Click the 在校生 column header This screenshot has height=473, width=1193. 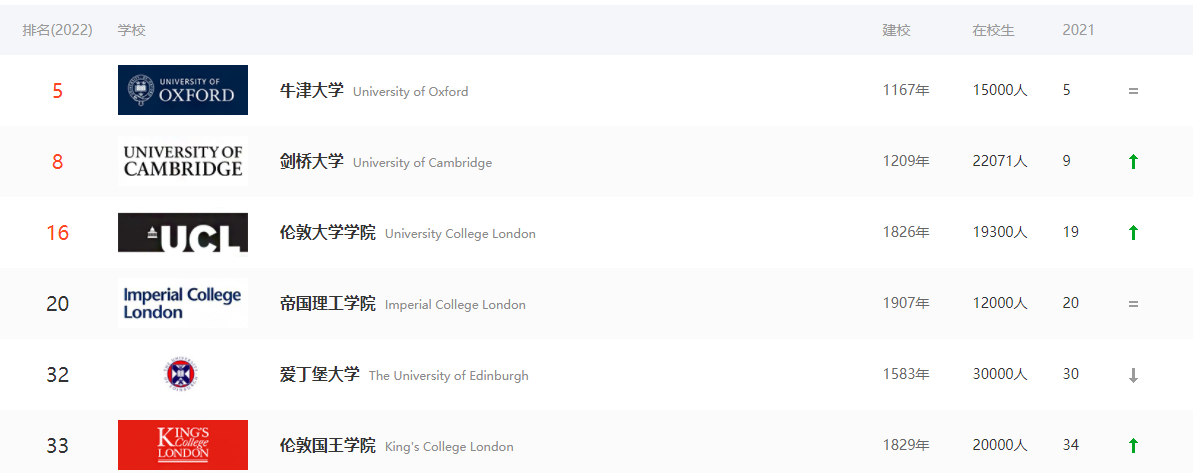pos(993,30)
